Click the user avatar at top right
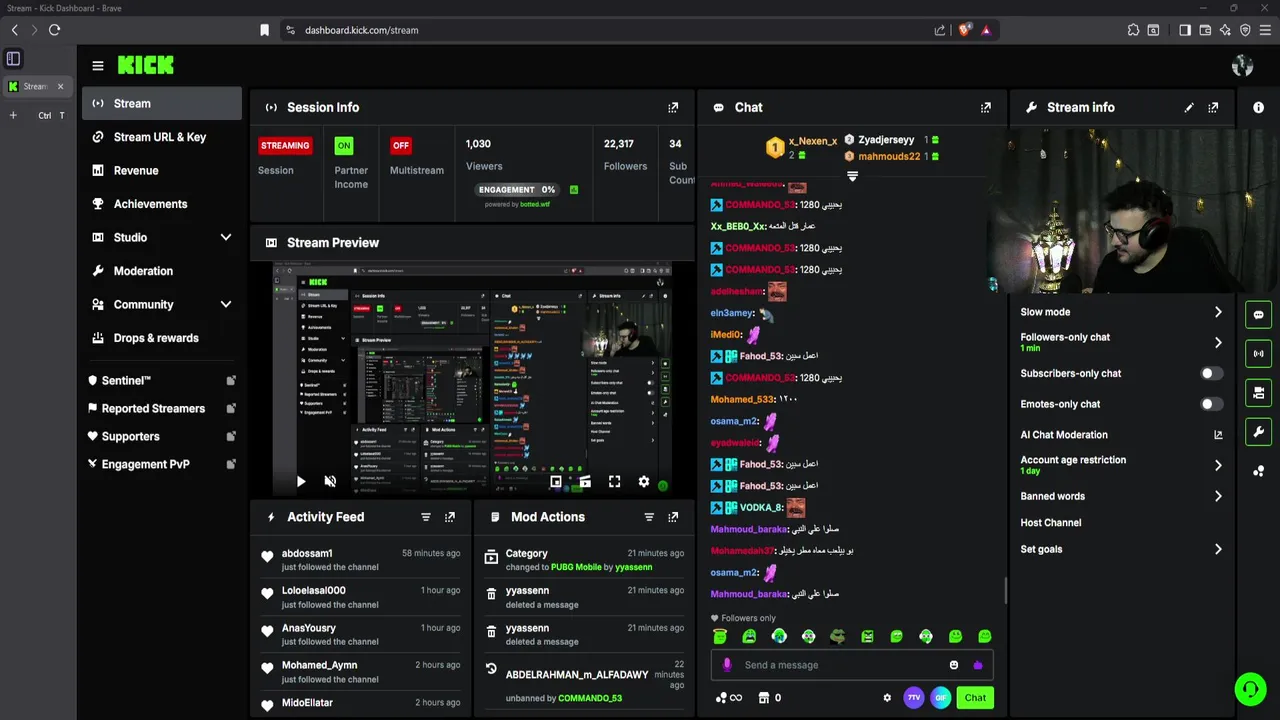The height and width of the screenshot is (720, 1280). 1243,66
